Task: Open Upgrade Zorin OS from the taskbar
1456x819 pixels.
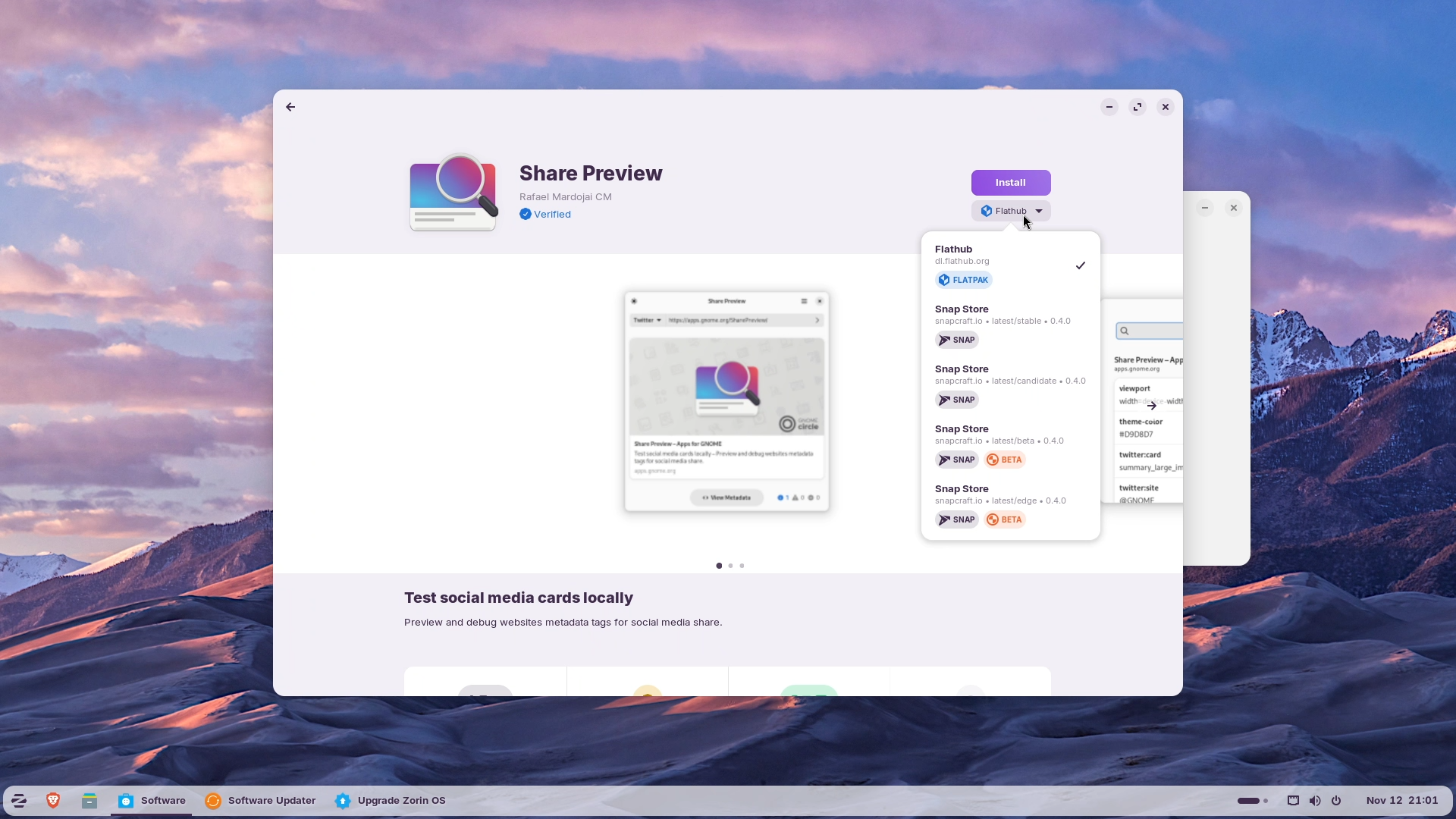Action: coord(402,800)
